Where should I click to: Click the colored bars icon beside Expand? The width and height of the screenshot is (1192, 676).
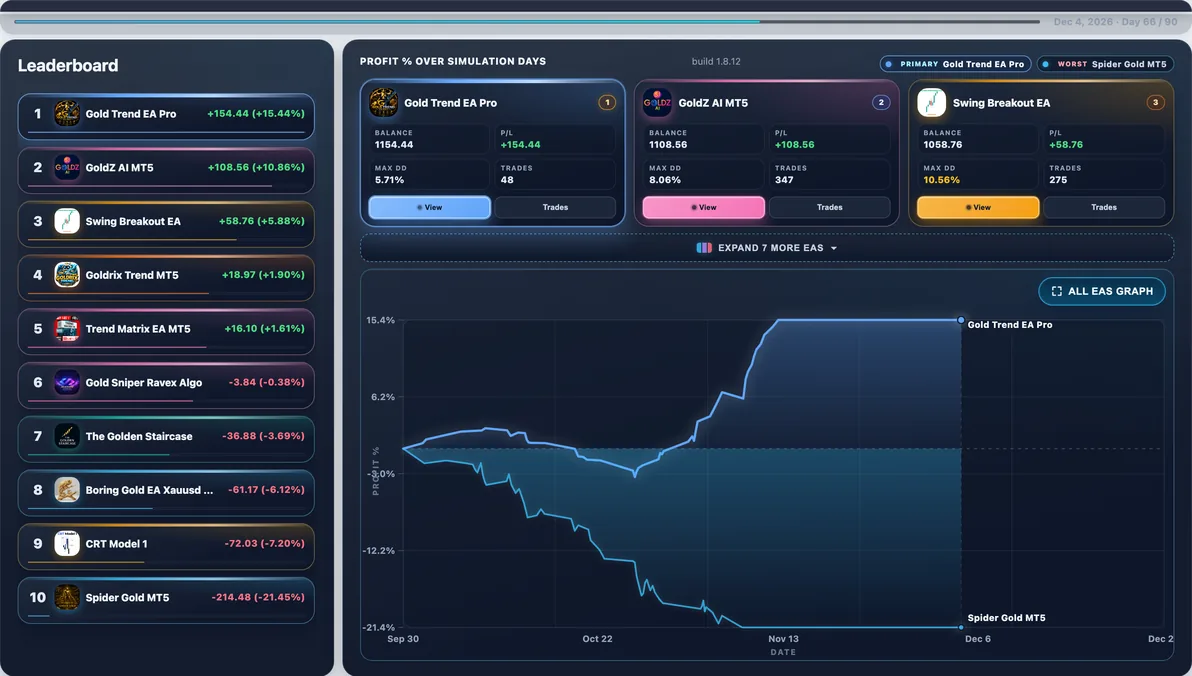tap(704, 248)
